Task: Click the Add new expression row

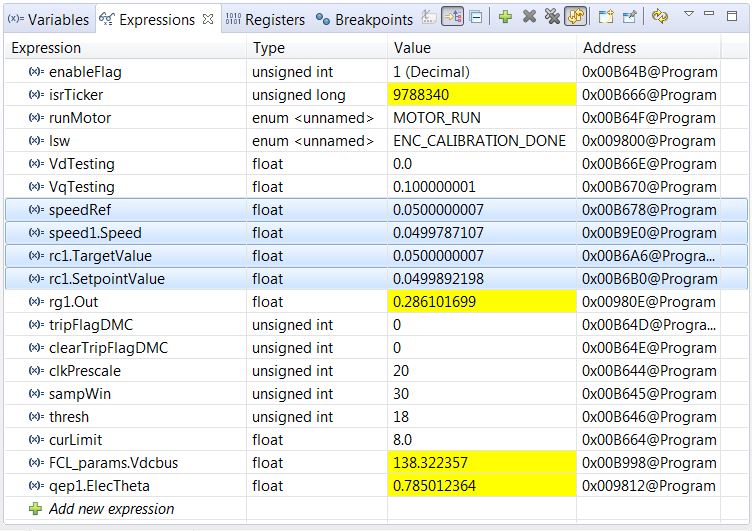Action: (x=111, y=508)
